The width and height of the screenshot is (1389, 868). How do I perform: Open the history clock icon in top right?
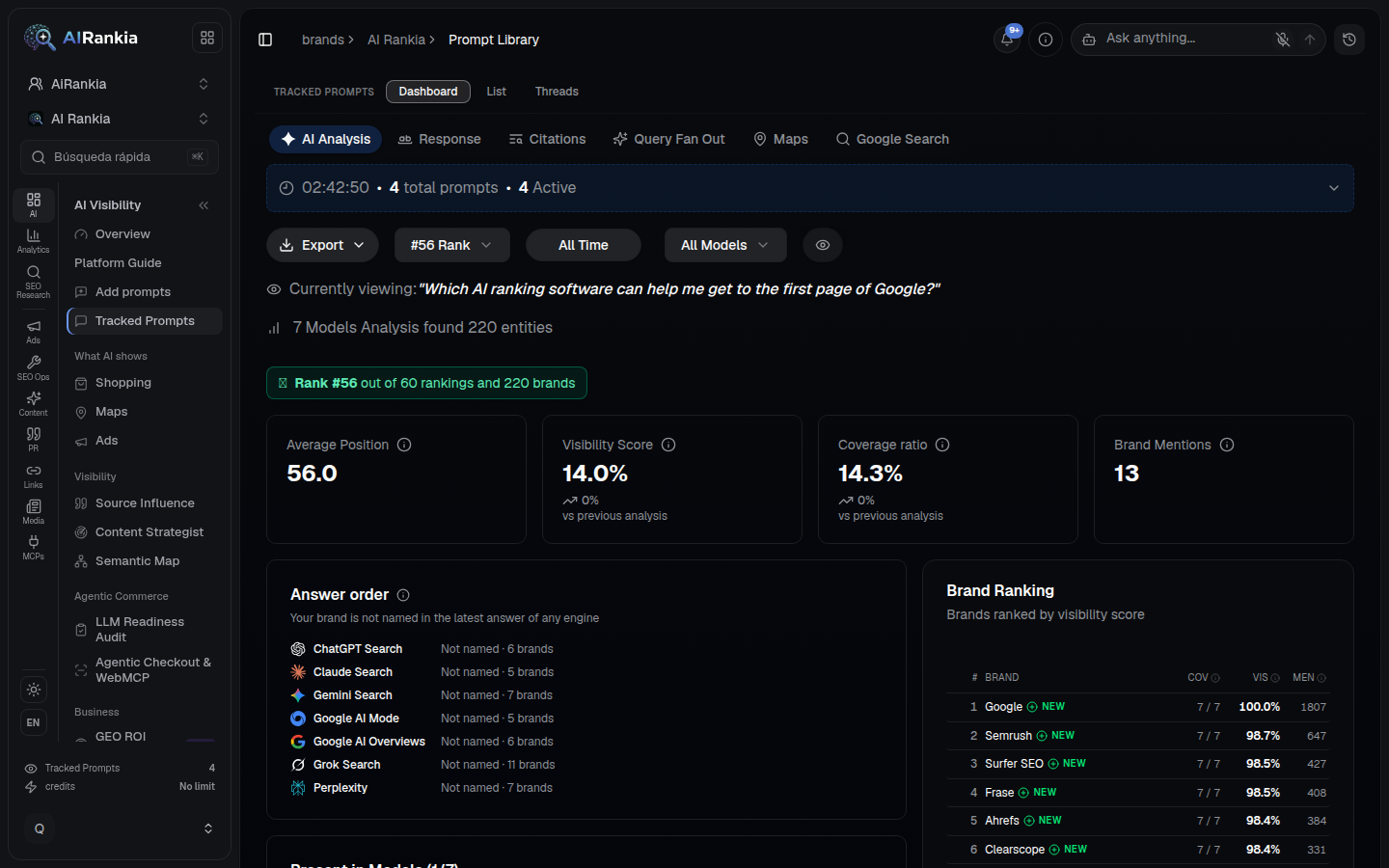(1349, 40)
